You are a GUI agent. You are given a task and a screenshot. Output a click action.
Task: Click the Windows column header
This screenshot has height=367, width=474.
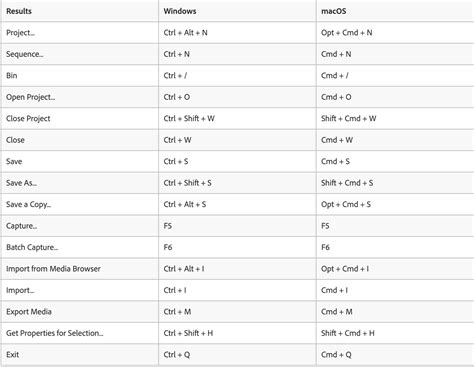pos(180,11)
